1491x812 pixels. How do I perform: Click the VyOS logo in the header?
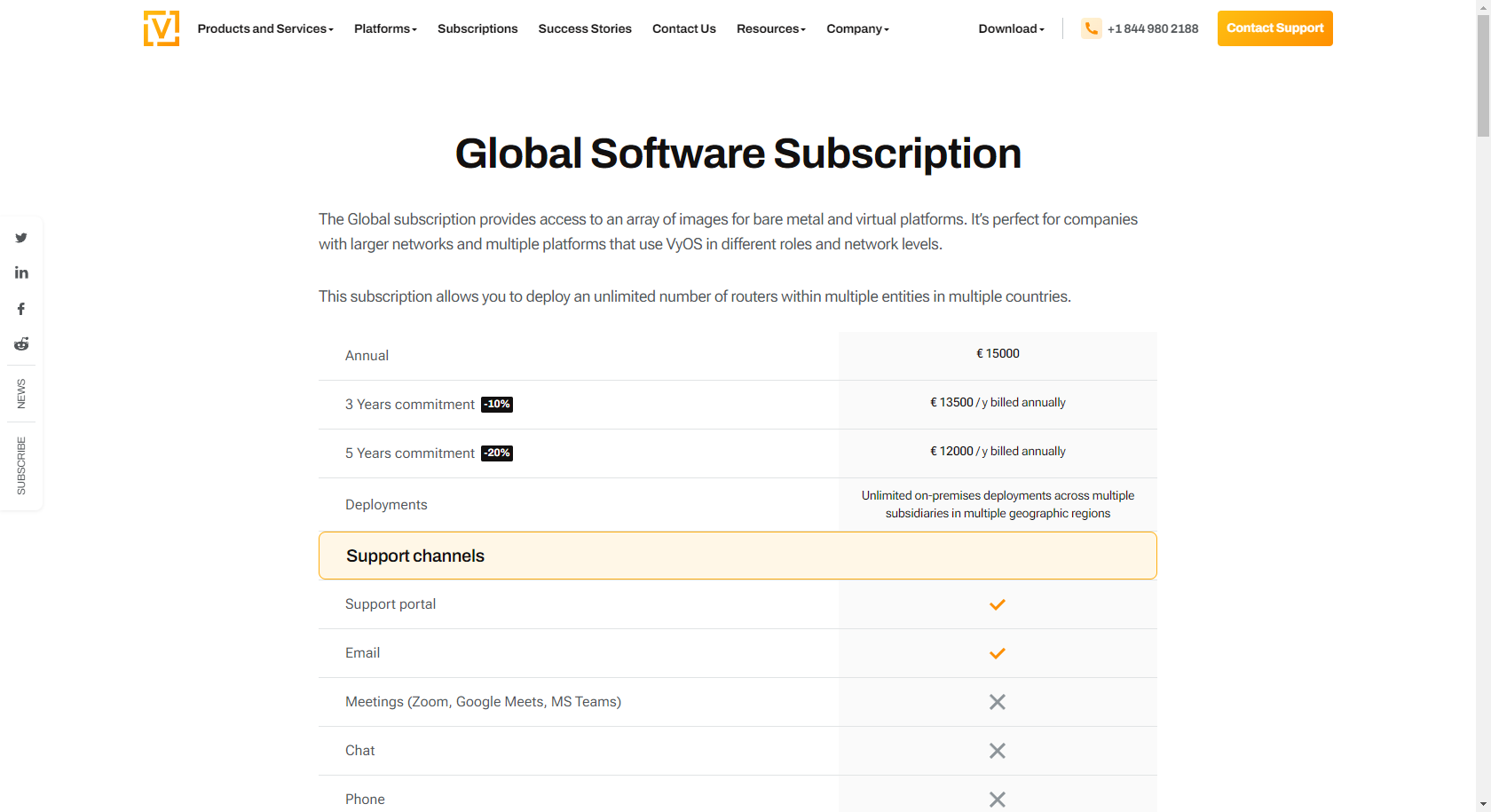coord(161,28)
